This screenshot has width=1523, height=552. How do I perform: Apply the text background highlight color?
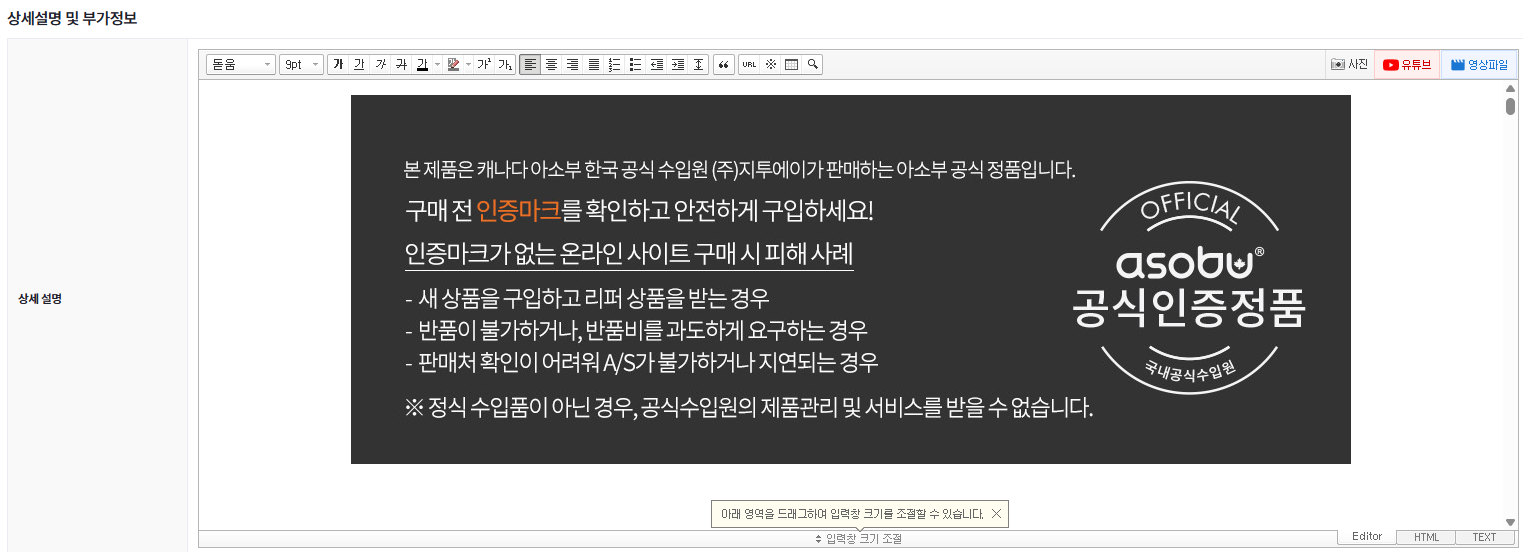(x=453, y=64)
